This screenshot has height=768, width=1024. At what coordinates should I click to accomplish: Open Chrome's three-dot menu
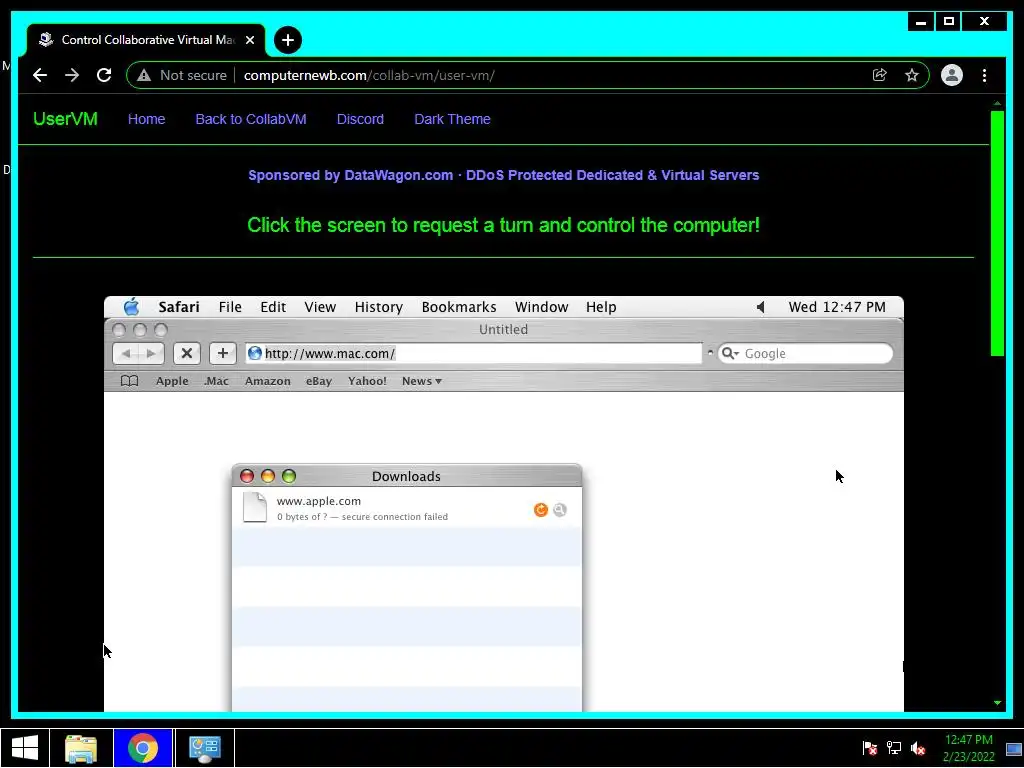[984, 75]
